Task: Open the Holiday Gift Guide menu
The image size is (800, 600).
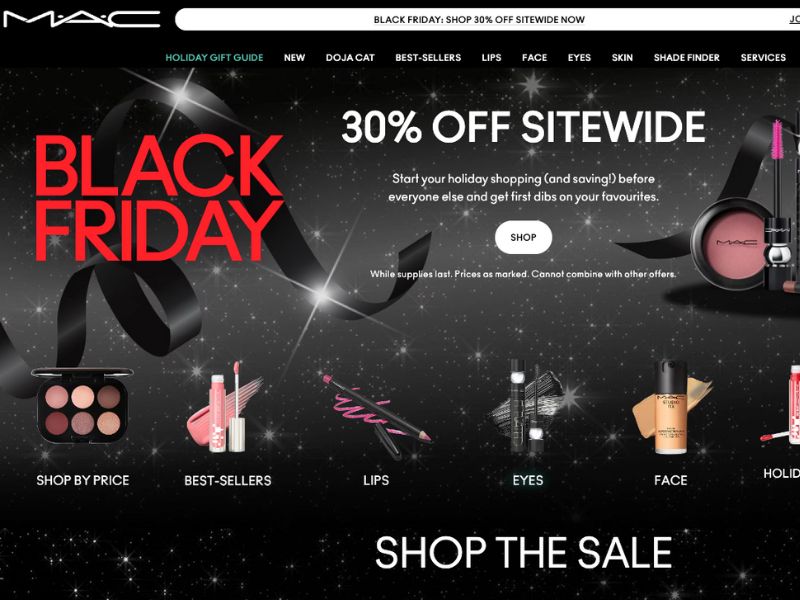Action: point(214,58)
